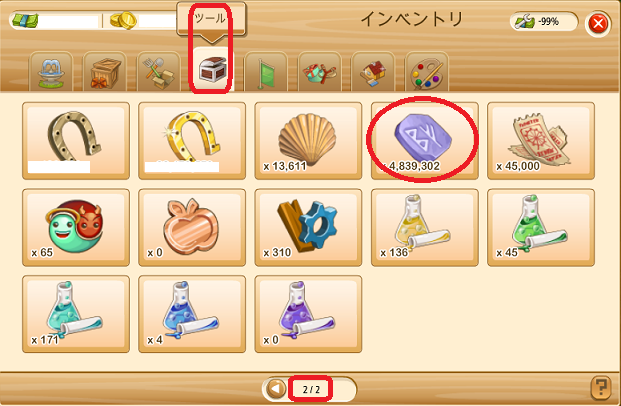The image size is (621, 406).
Task: Go to the previous inventory page
Action: 276,389
